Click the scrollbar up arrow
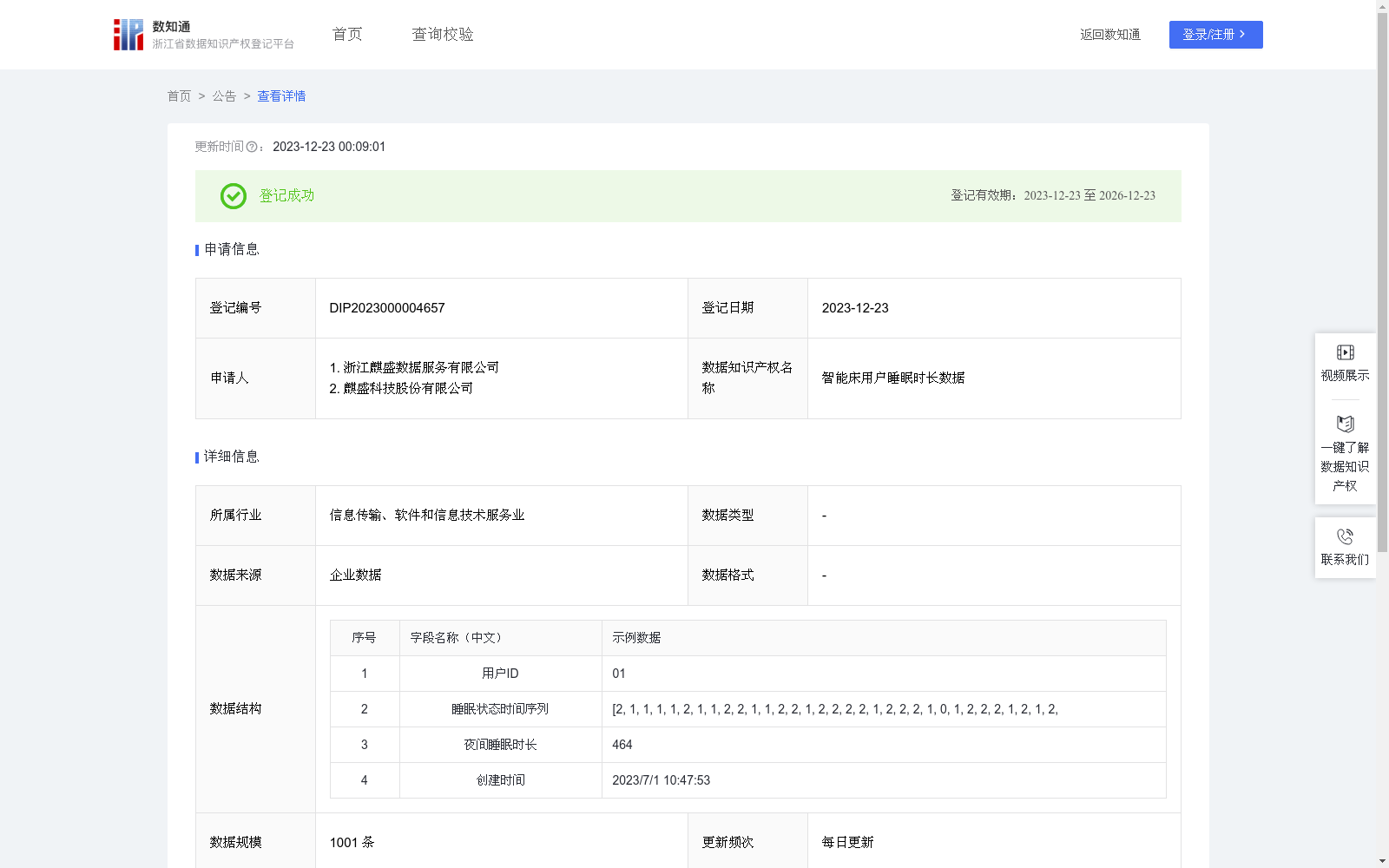Viewport: 1389px width, 868px height. coord(1382,6)
